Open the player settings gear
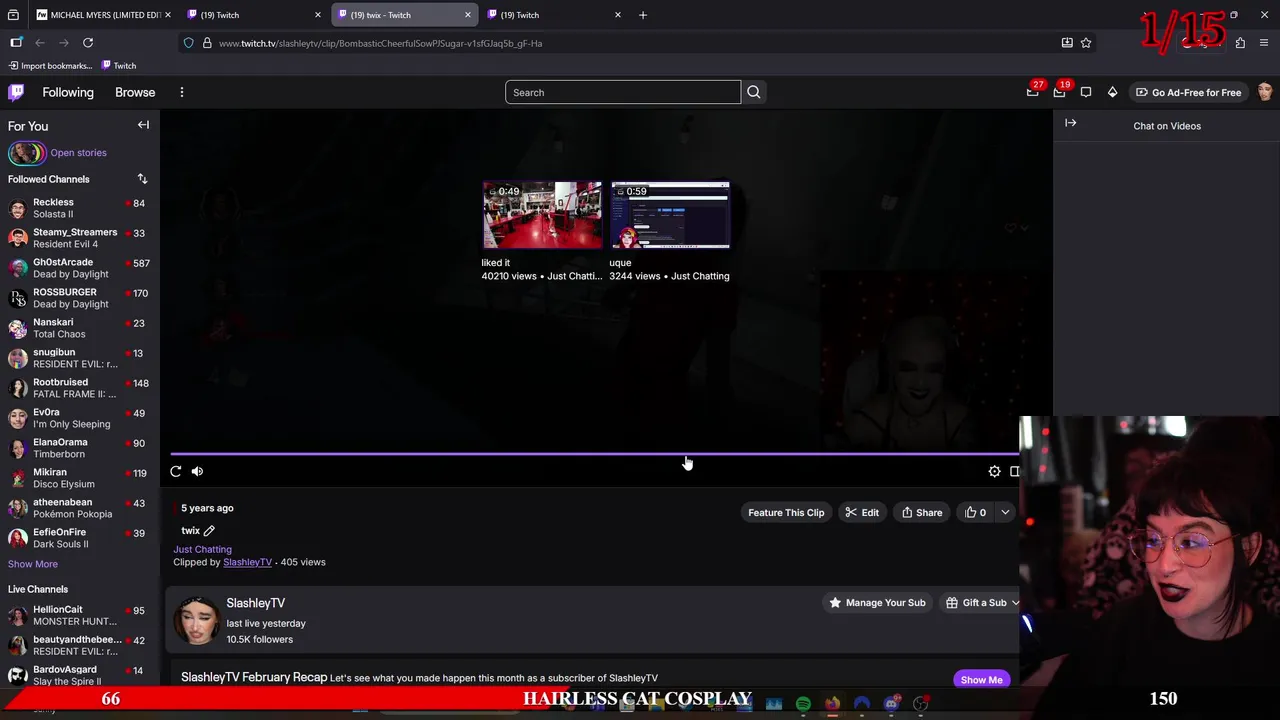This screenshot has height=720, width=1280. (994, 471)
